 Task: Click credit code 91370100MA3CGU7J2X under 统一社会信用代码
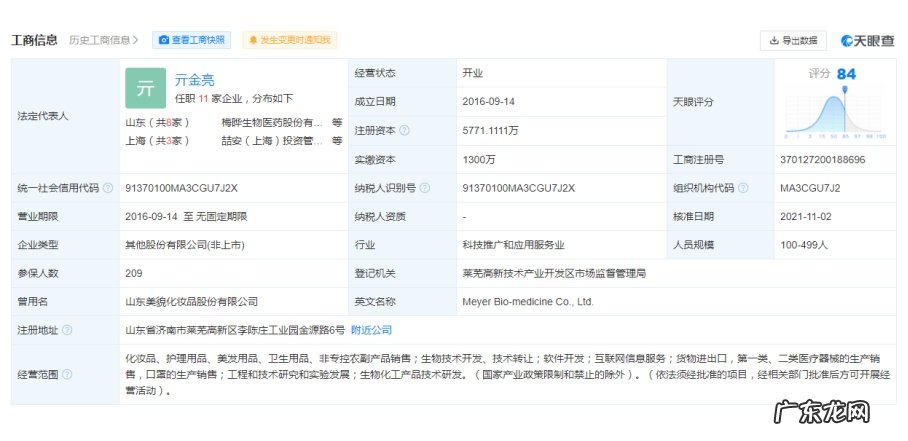pyautogui.click(x=181, y=188)
